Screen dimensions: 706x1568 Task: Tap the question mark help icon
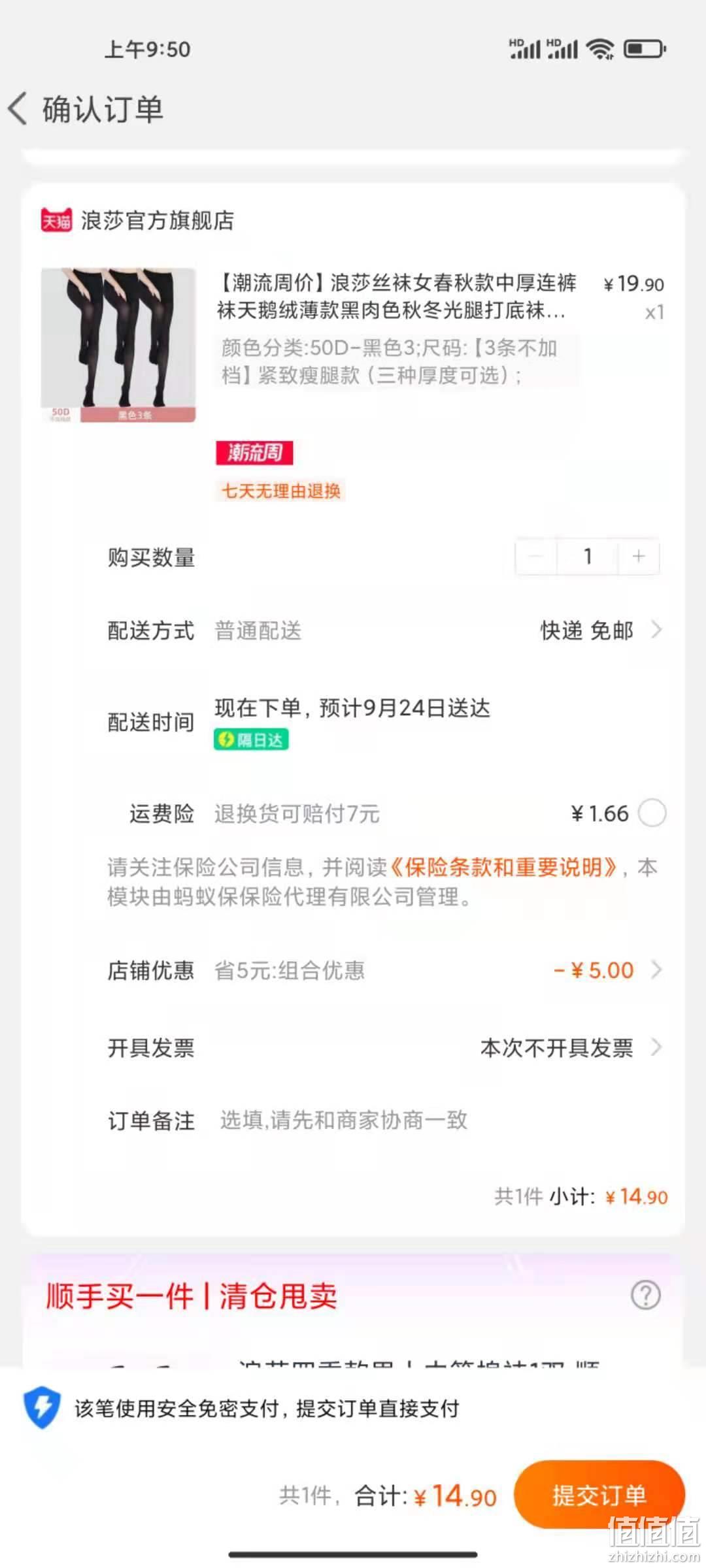pos(646,1295)
